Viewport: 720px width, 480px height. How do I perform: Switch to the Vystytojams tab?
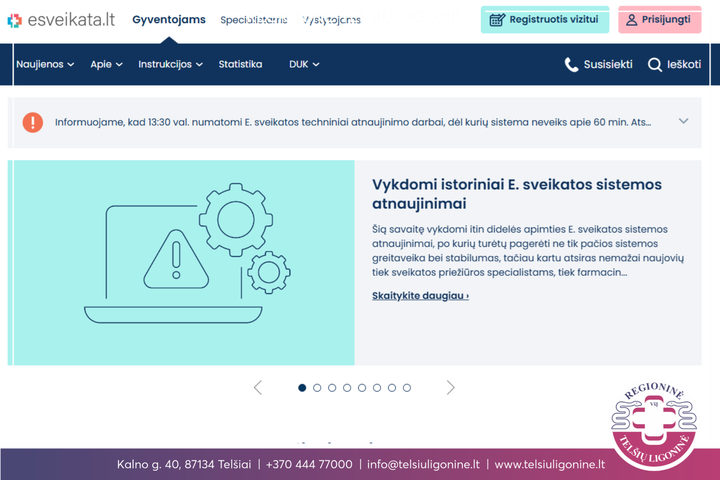coord(331,20)
